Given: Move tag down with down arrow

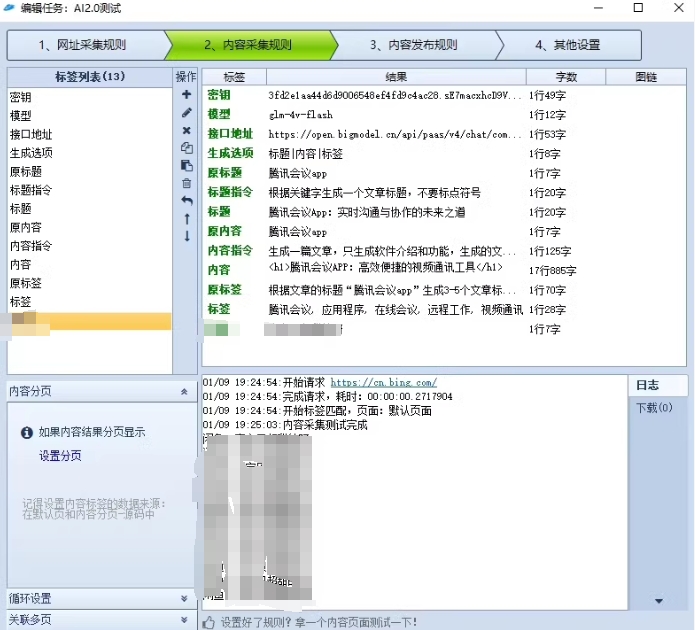Looking at the screenshot, I should (x=187, y=236).
